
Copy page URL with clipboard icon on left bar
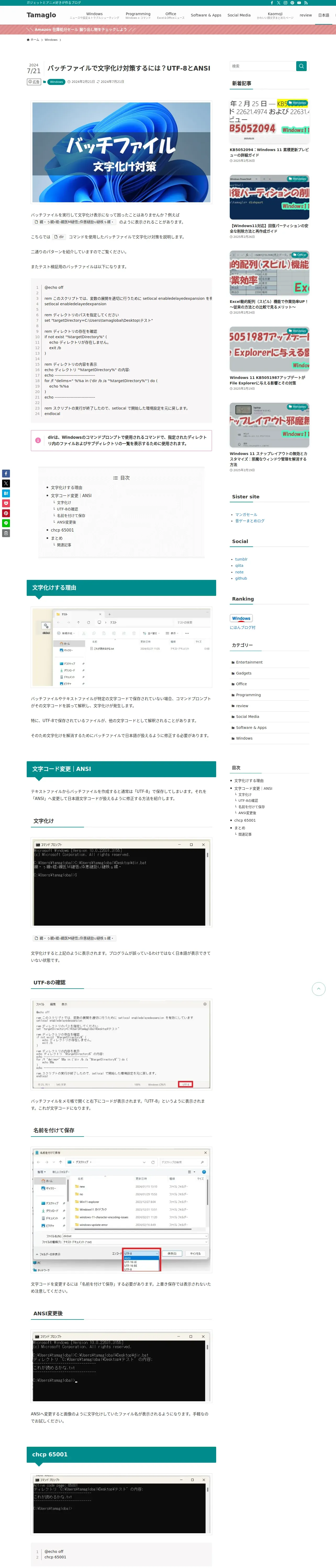tap(5, 533)
